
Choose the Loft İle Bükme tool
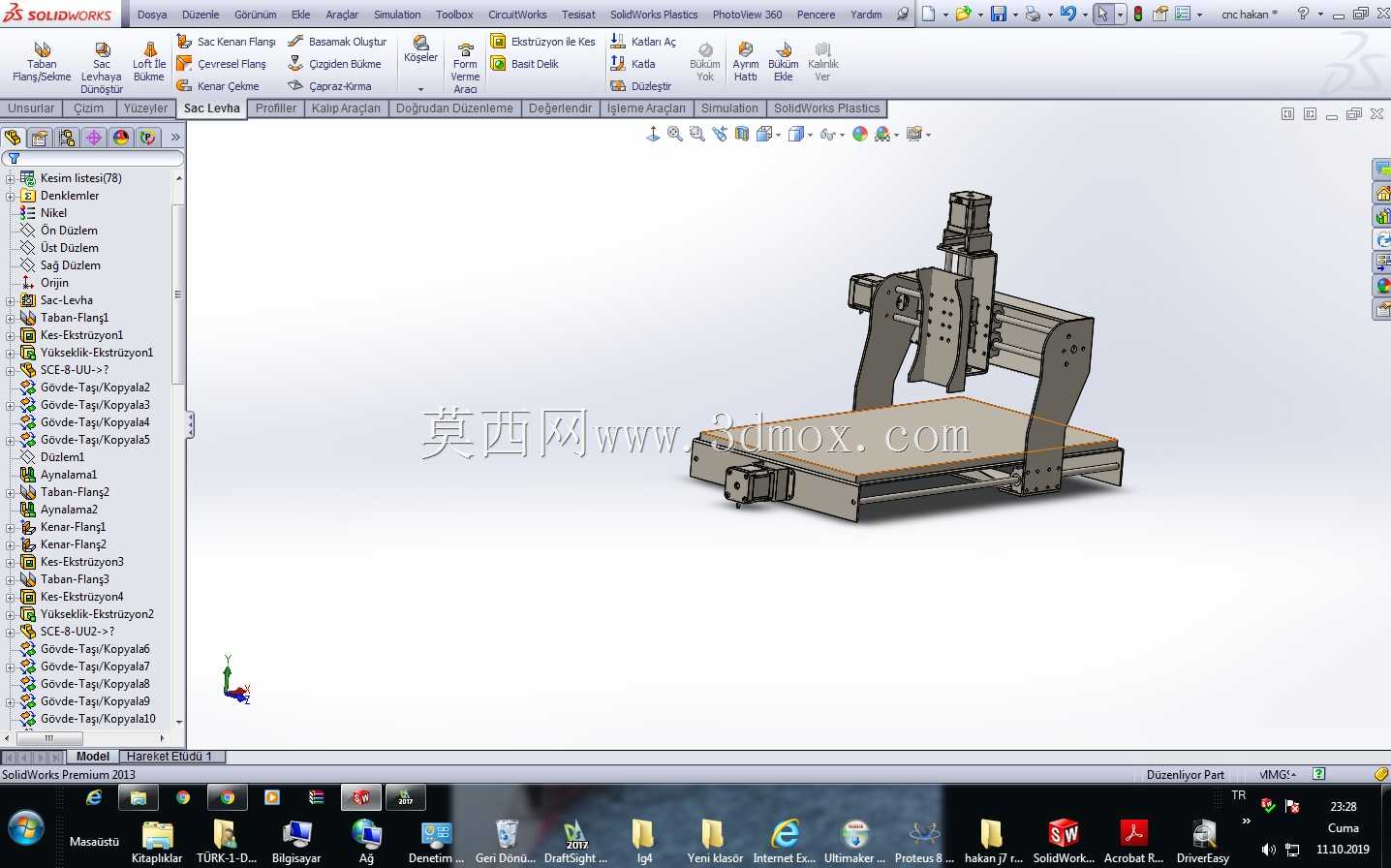point(149,62)
